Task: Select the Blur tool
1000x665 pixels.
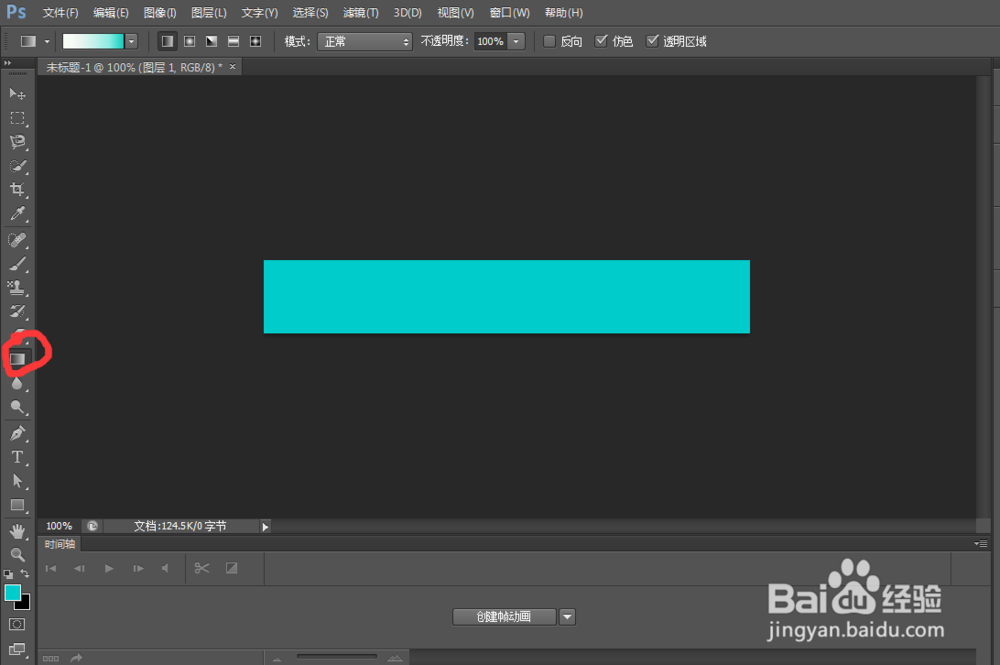Action: 17,383
